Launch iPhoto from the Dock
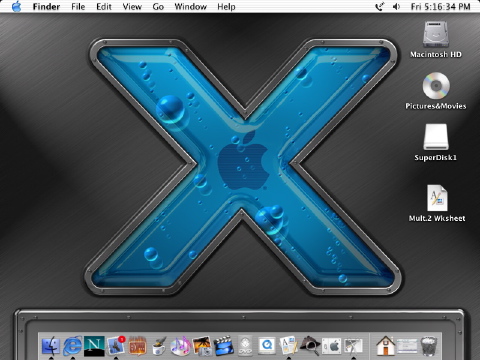480x360 pixels. [202, 346]
